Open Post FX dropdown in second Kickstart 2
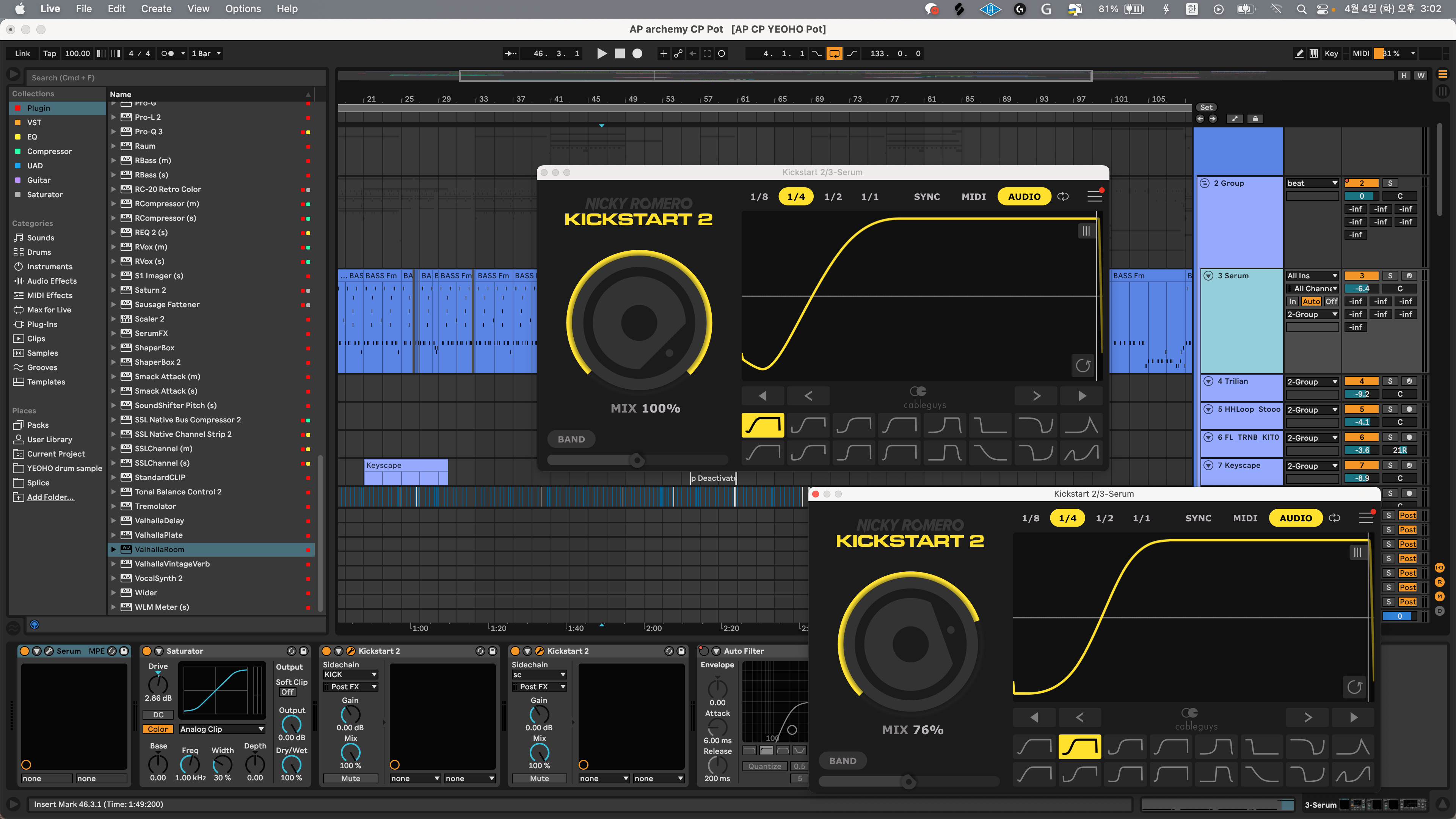This screenshot has height=819, width=1456. tap(539, 687)
